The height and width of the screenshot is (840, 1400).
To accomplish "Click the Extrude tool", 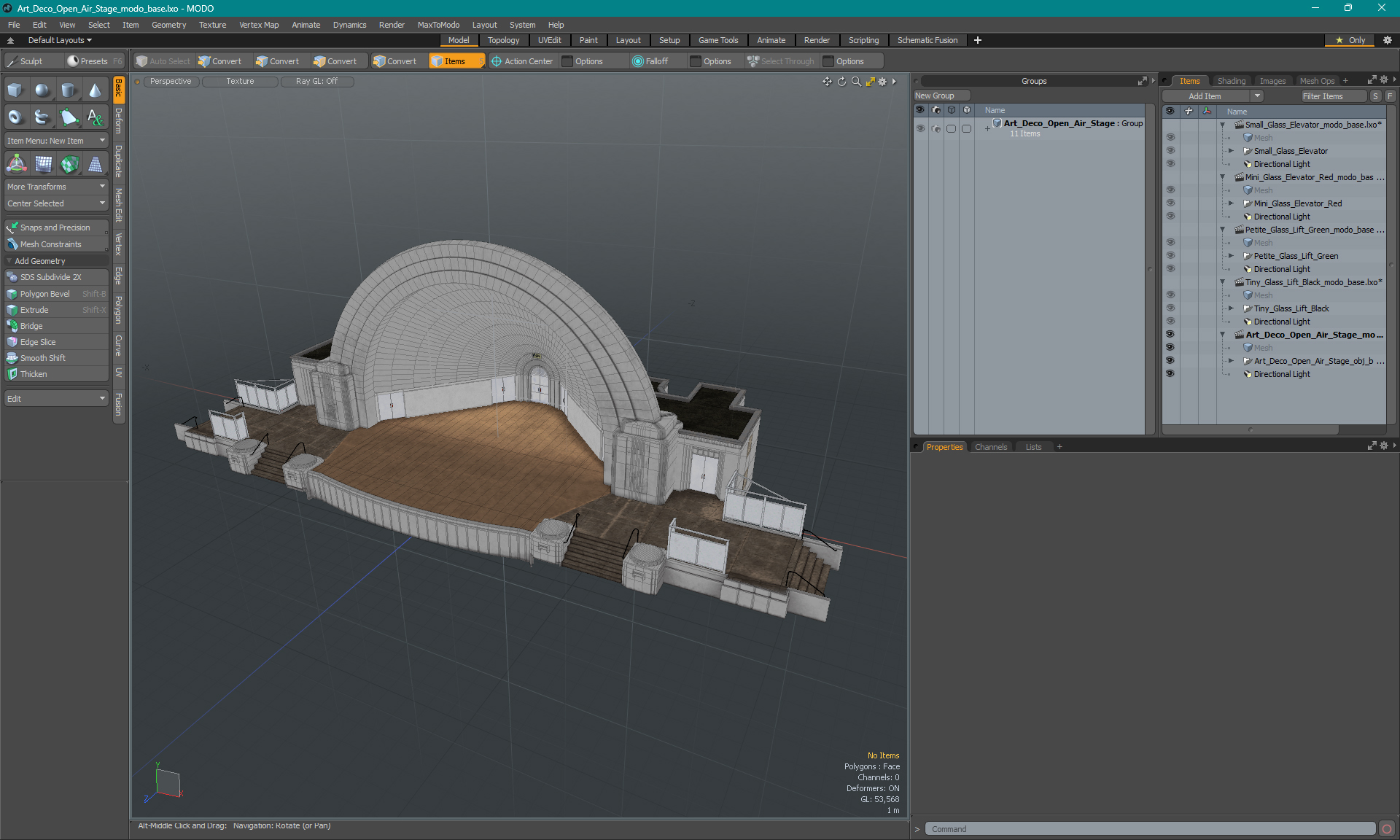I will tap(56, 310).
